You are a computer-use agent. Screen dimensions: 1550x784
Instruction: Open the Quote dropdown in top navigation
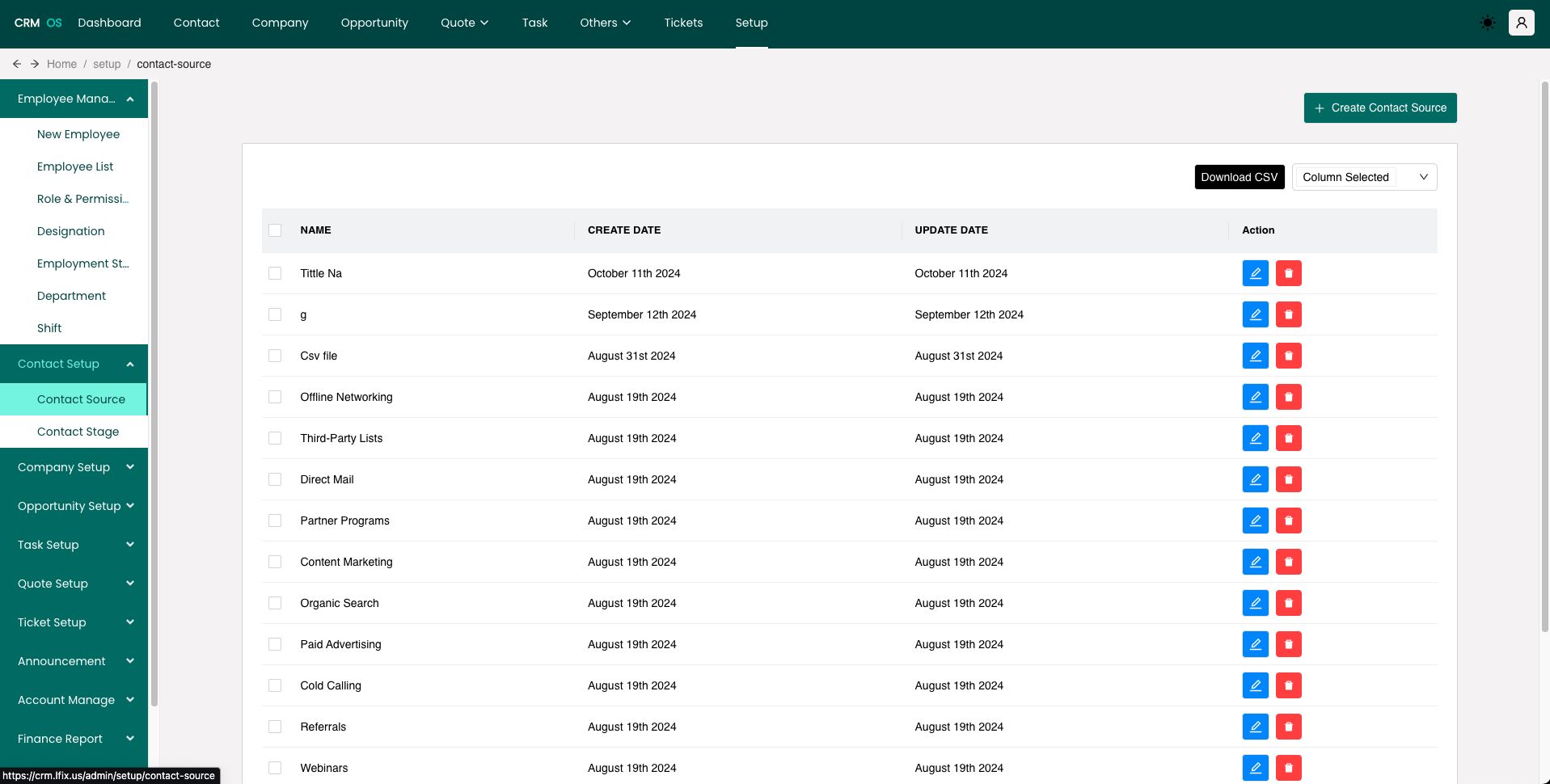point(464,23)
